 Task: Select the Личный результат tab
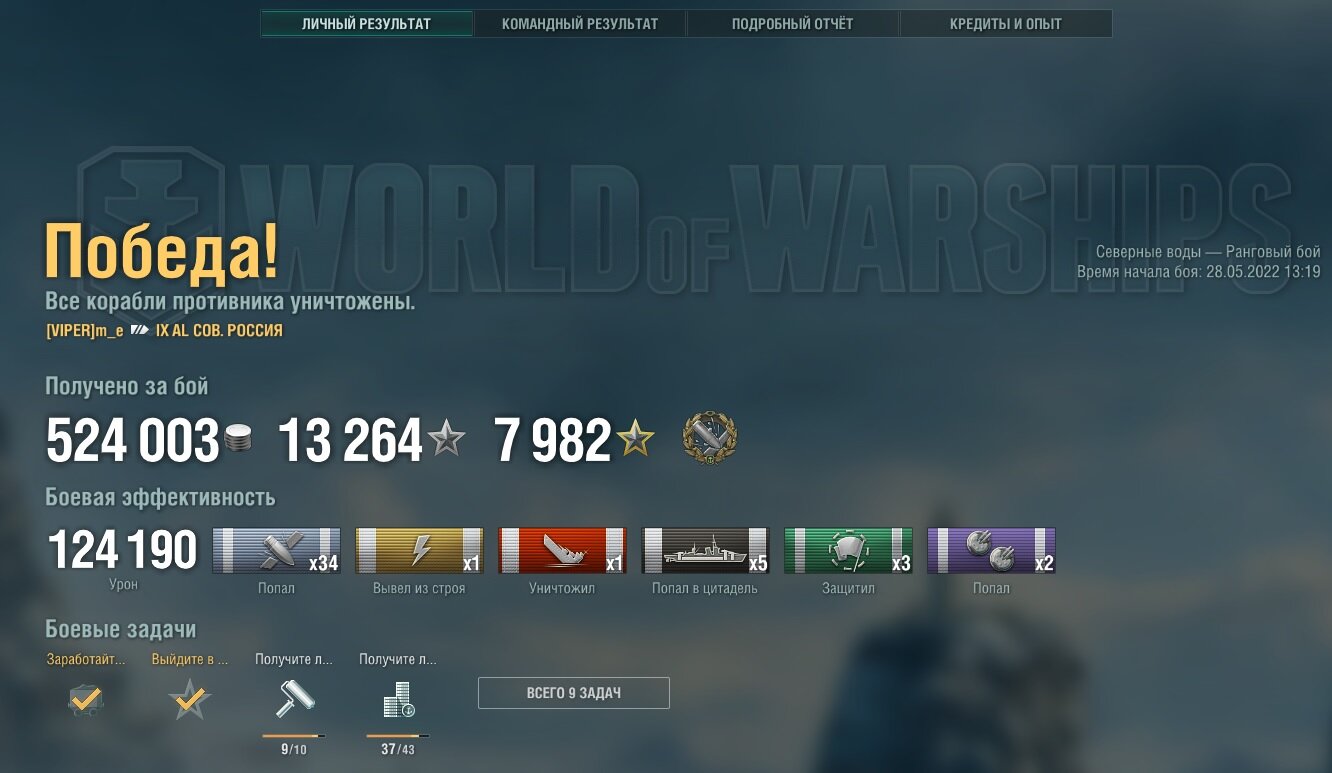pos(367,23)
